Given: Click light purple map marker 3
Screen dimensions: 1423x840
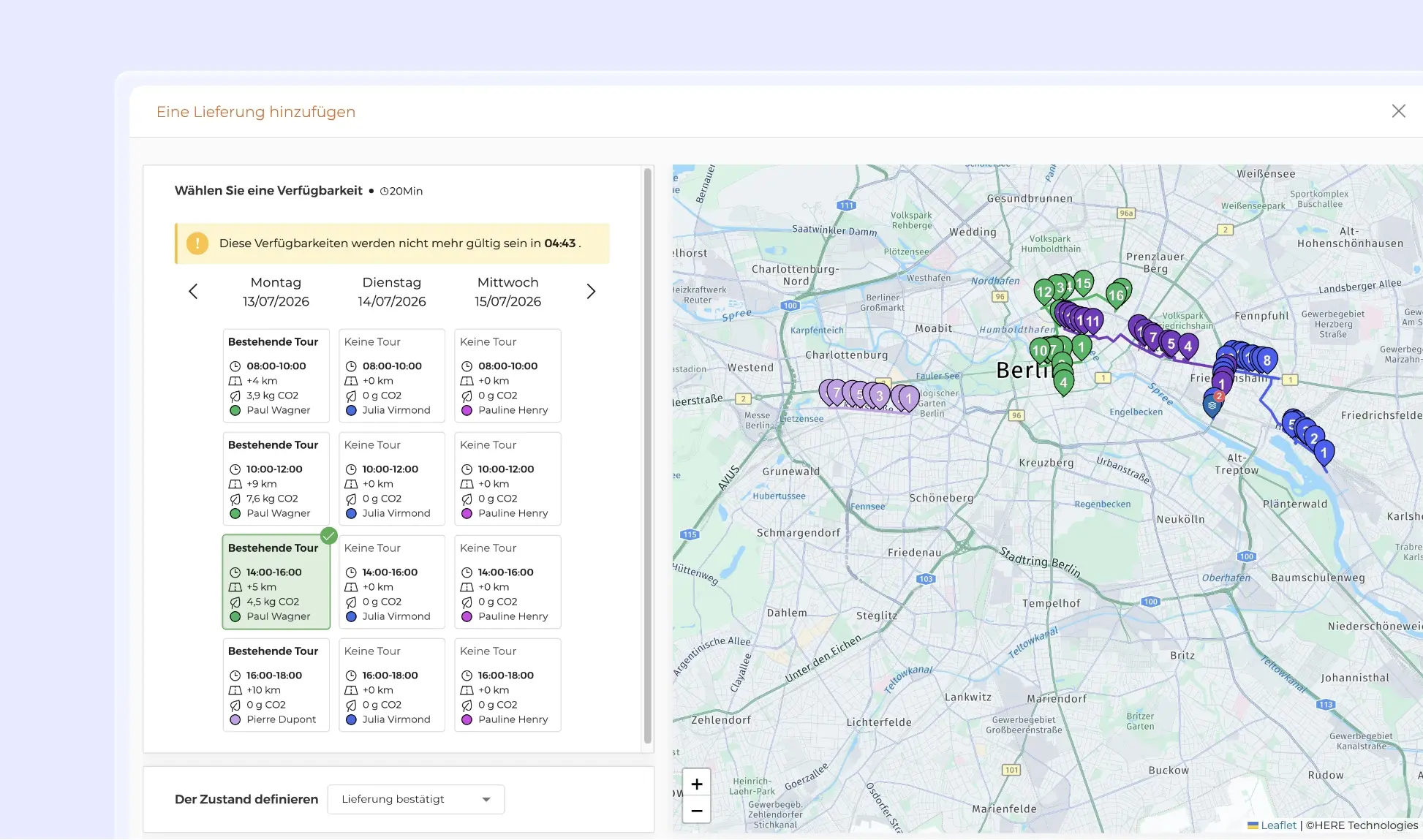Looking at the screenshot, I should (879, 396).
